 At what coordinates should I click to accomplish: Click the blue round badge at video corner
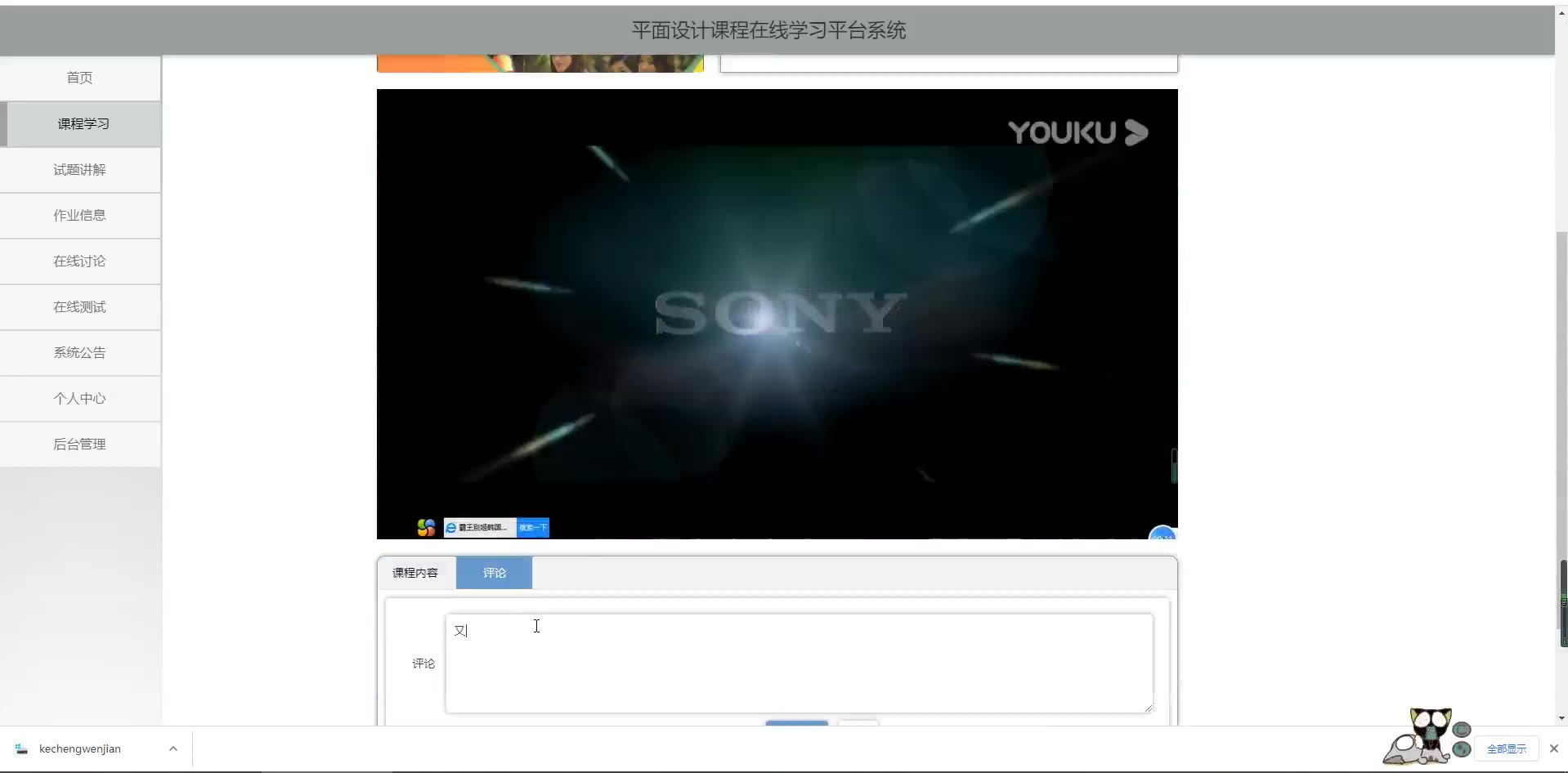point(1163,534)
